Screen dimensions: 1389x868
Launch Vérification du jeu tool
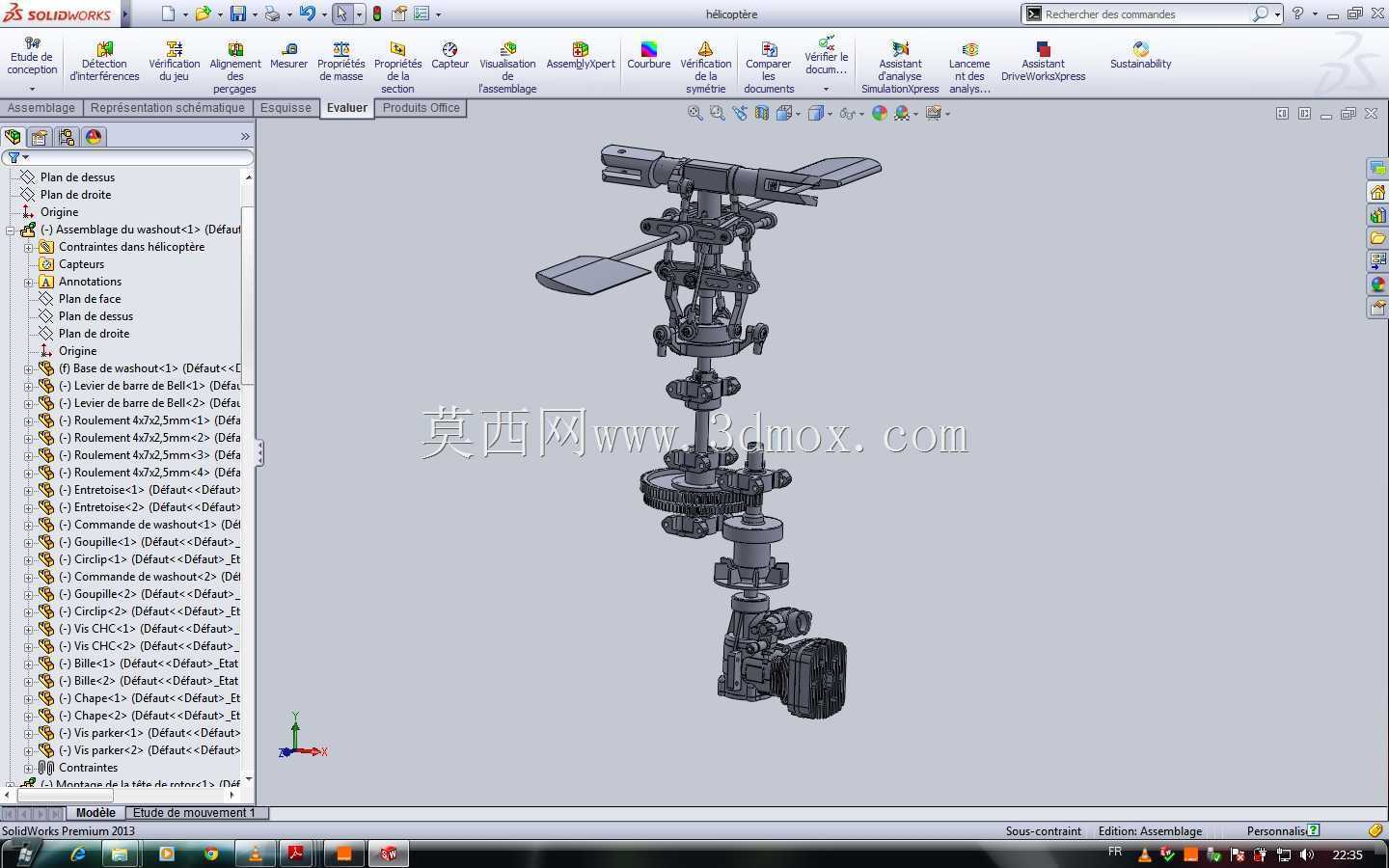click(x=175, y=63)
